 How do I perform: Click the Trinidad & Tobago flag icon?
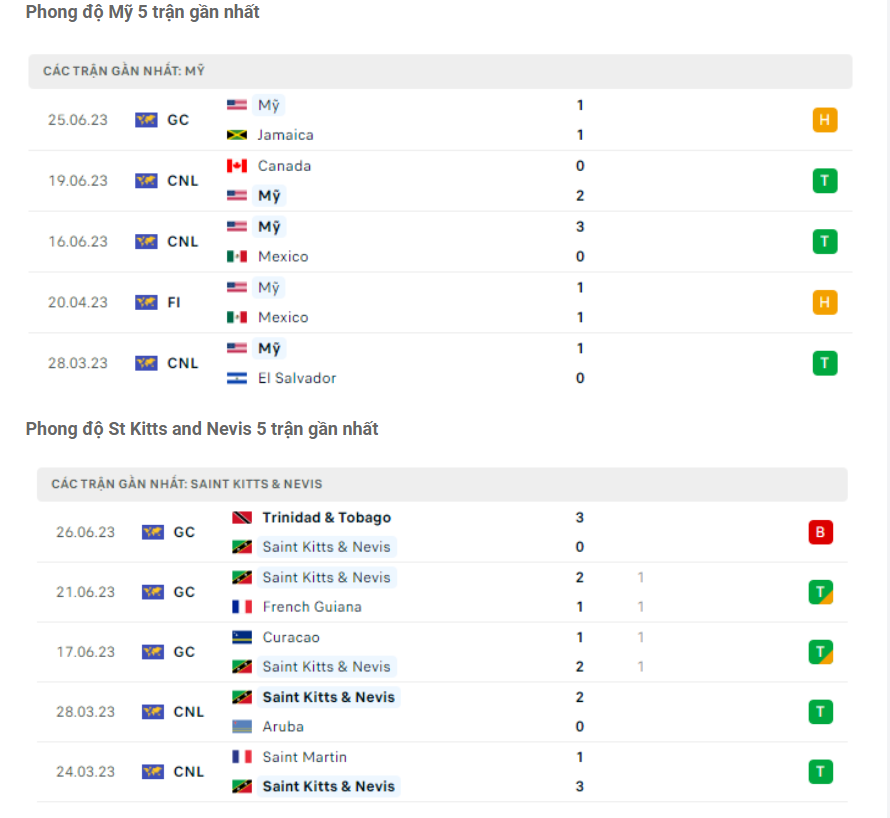pos(241,518)
